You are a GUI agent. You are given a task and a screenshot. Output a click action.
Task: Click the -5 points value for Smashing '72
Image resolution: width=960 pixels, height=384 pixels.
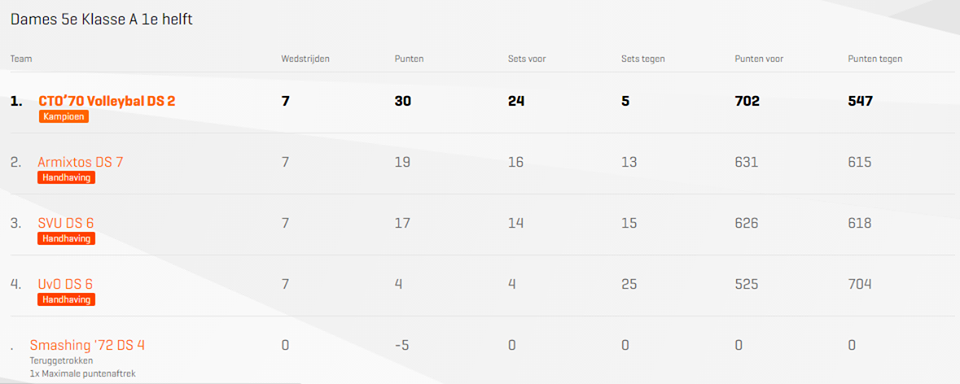click(x=402, y=345)
